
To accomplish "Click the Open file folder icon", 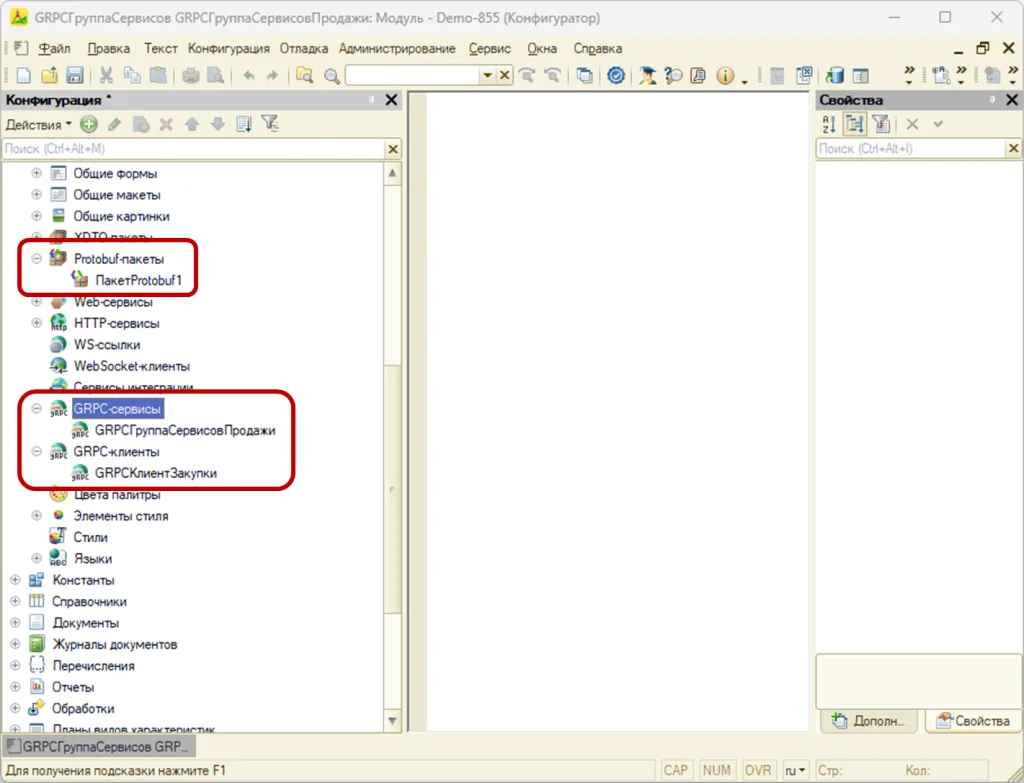I will [x=49, y=76].
